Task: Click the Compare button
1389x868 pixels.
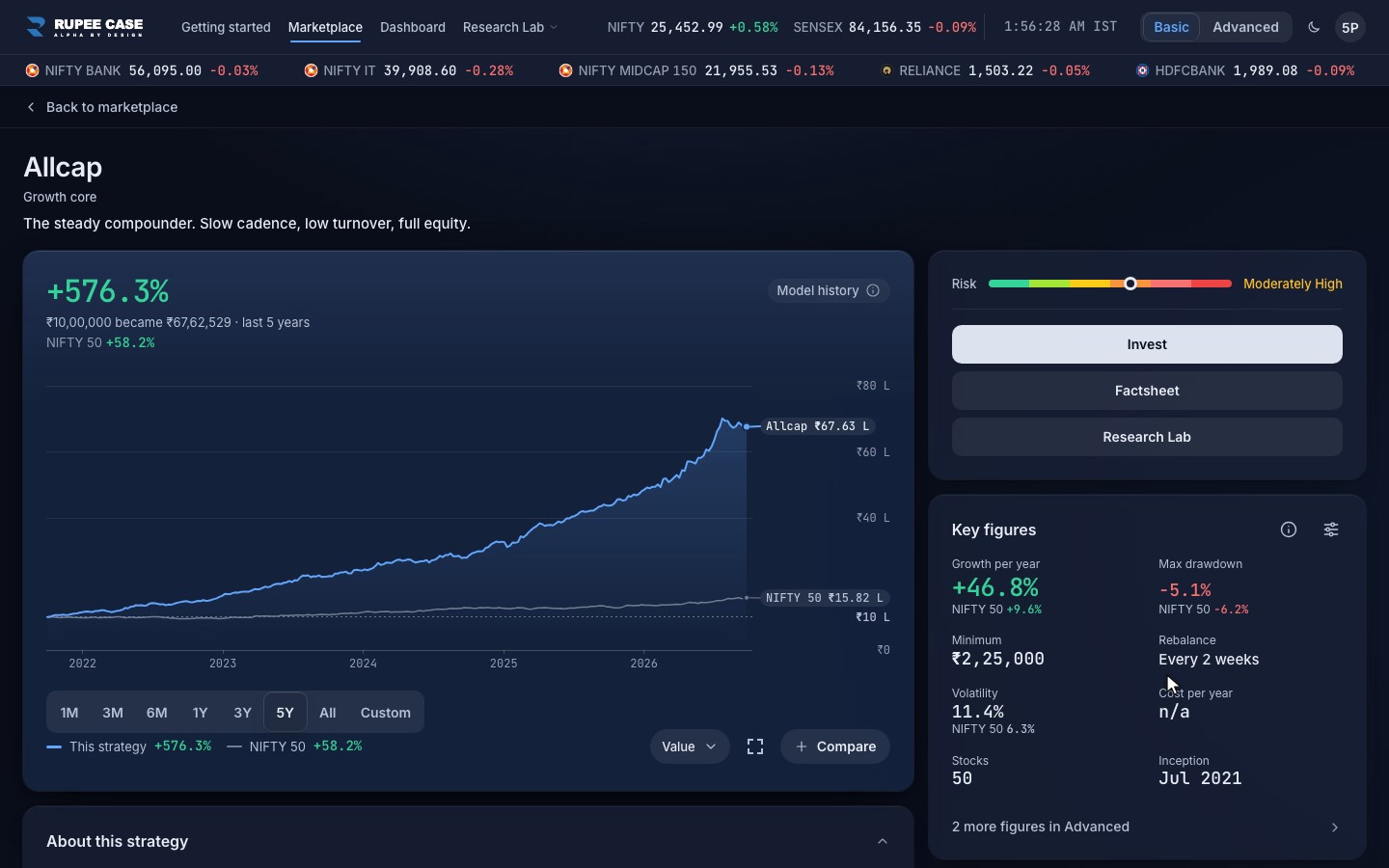Action: pyautogui.click(x=835, y=746)
